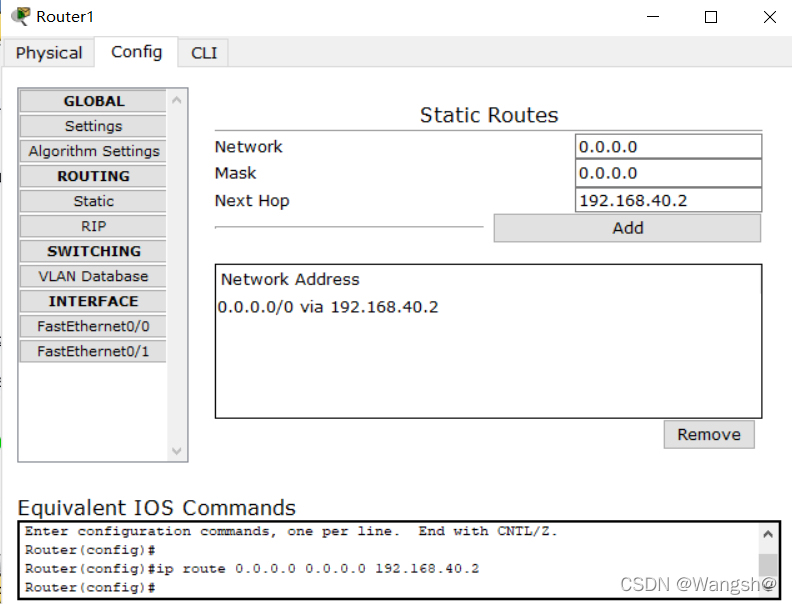This screenshot has width=792, height=604.
Task: Select the 0.0.0.0/0 via 192.168.40.2 route
Action: pos(329,307)
